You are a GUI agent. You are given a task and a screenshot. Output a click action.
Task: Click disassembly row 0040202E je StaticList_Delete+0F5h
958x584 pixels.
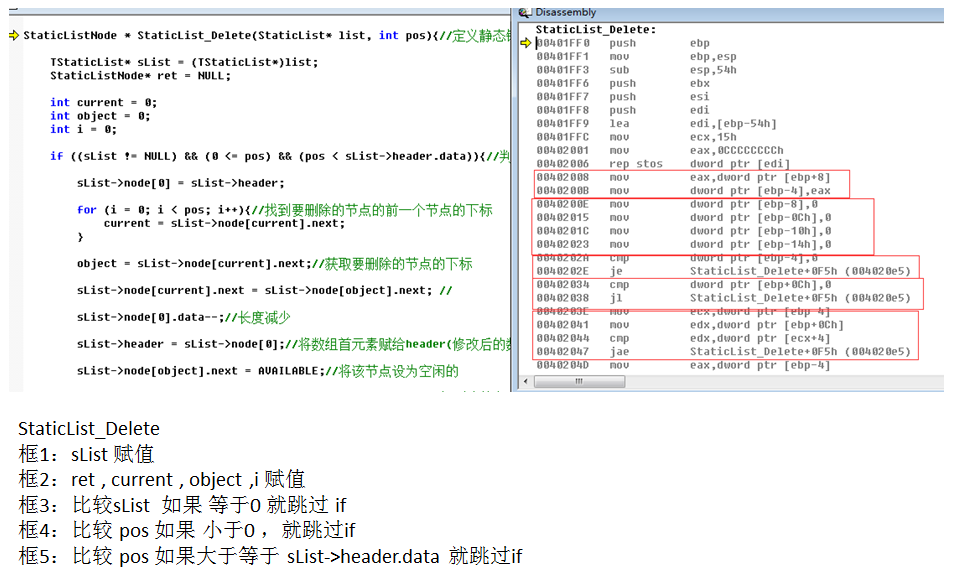[724, 271]
